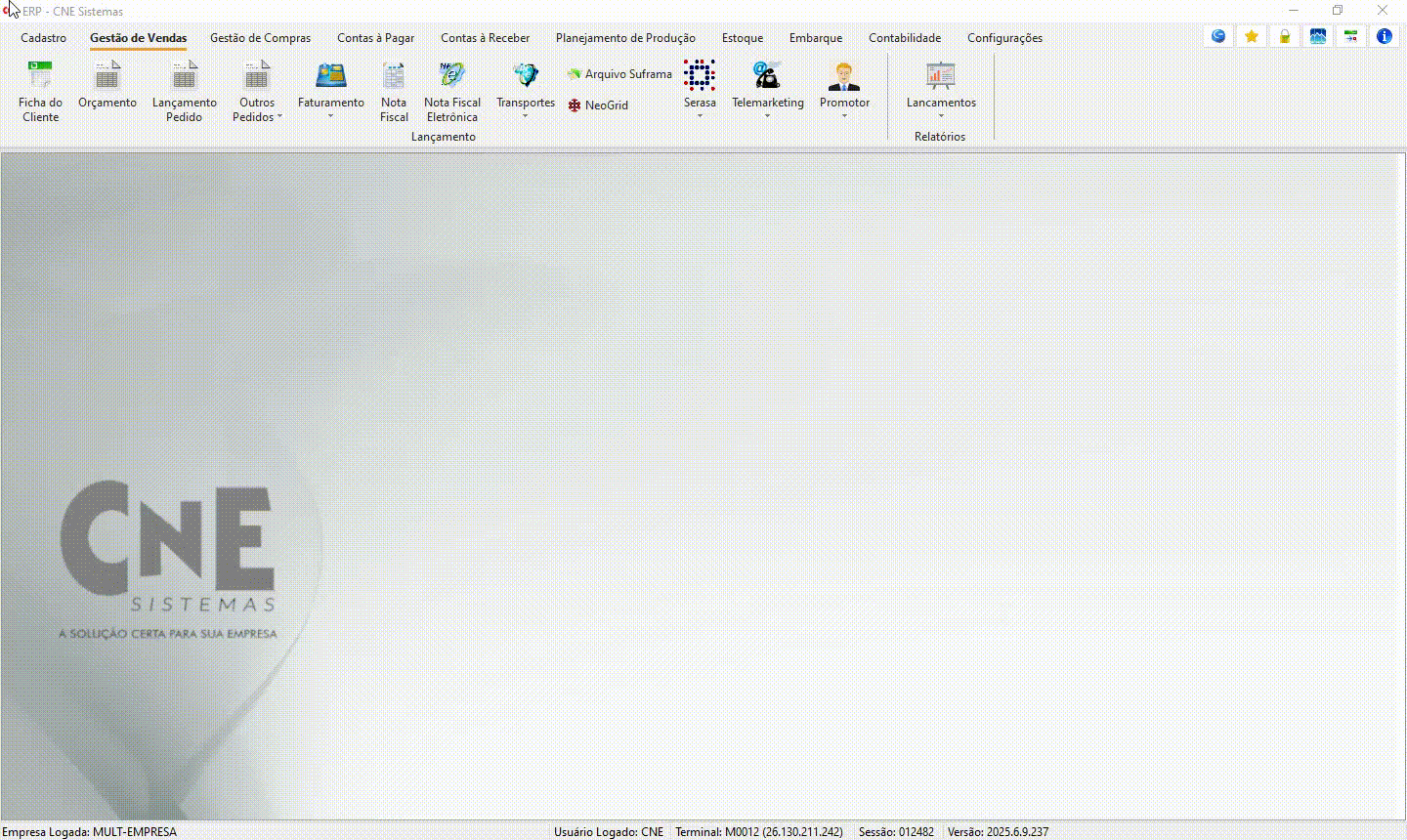This screenshot has width=1407, height=840.
Task: Open the NeoGrid integration
Action: point(598,105)
